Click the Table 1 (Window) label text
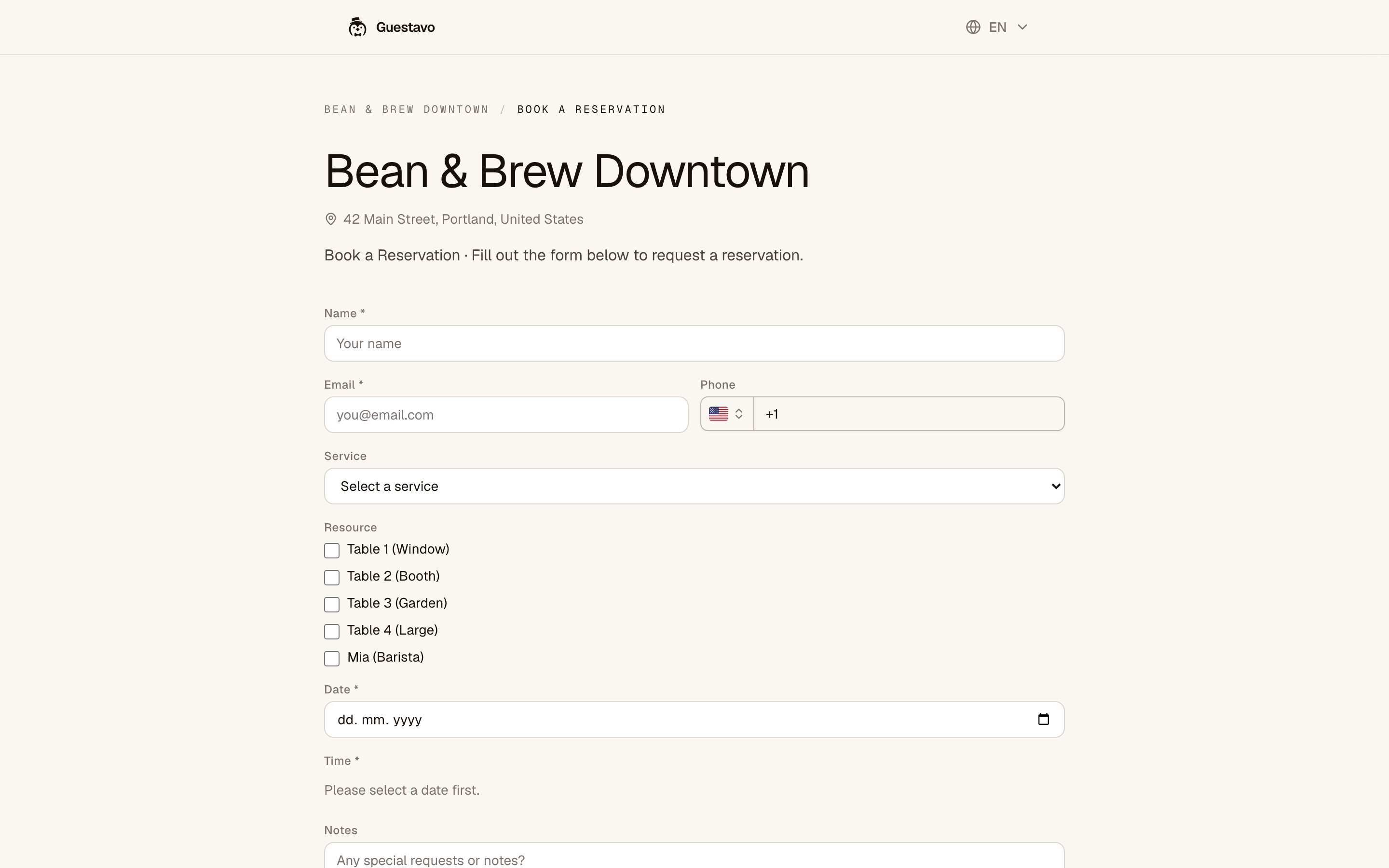The width and height of the screenshot is (1389, 868). (398, 549)
